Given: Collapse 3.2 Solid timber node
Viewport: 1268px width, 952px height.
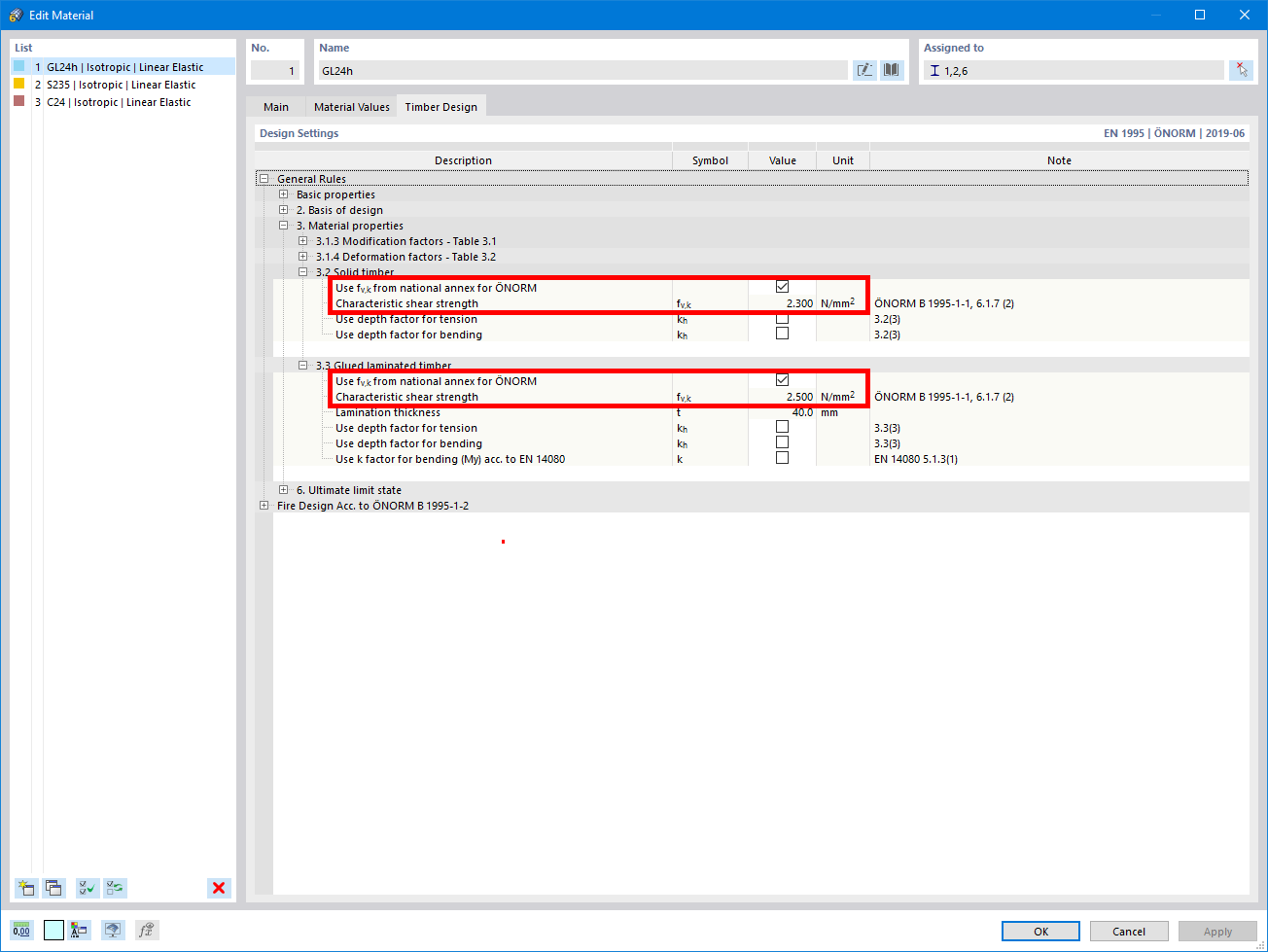Looking at the screenshot, I should click(302, 272).
